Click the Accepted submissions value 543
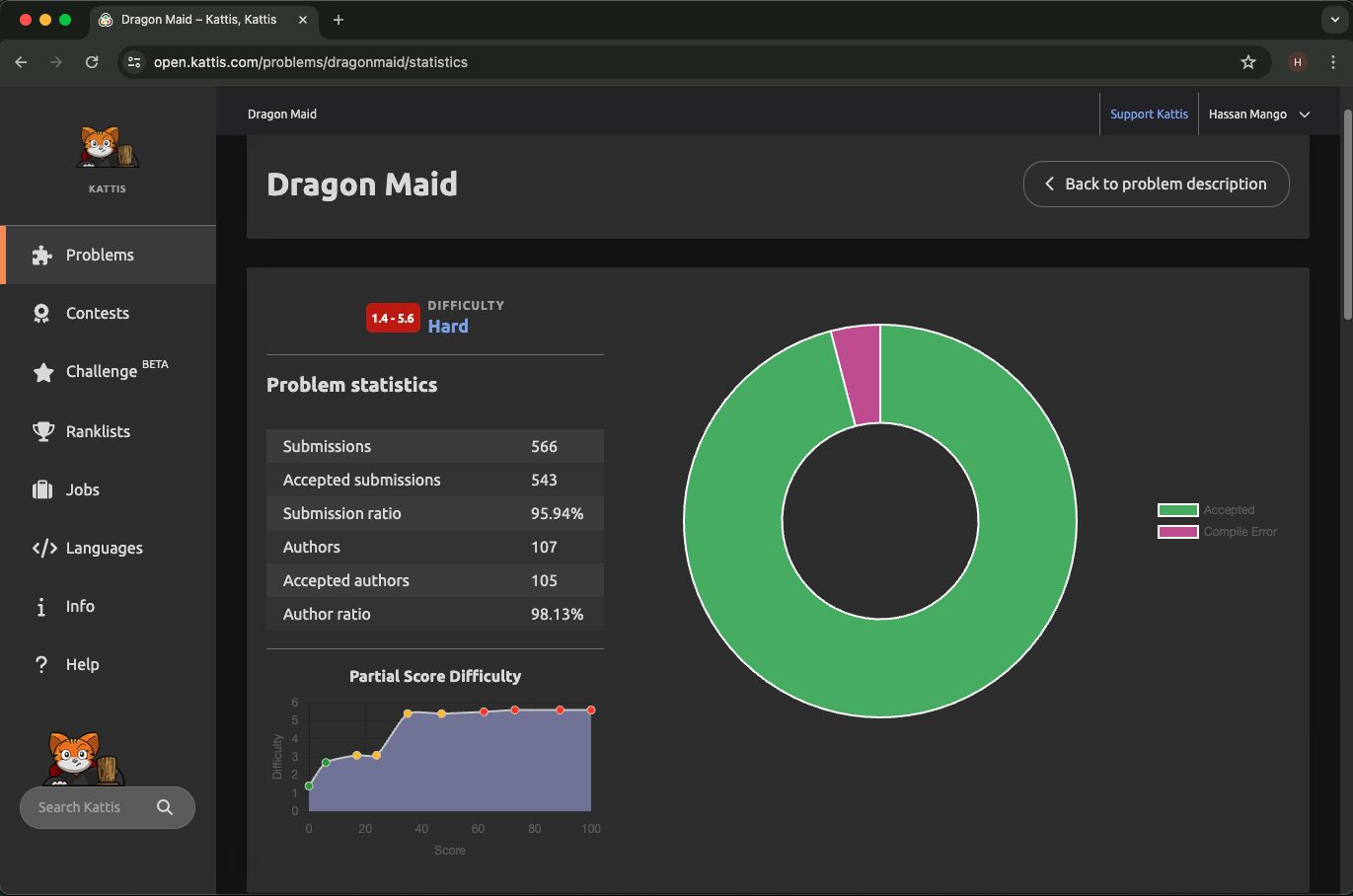This screenshot has width=1353, height=896. [x=544, y=481]
